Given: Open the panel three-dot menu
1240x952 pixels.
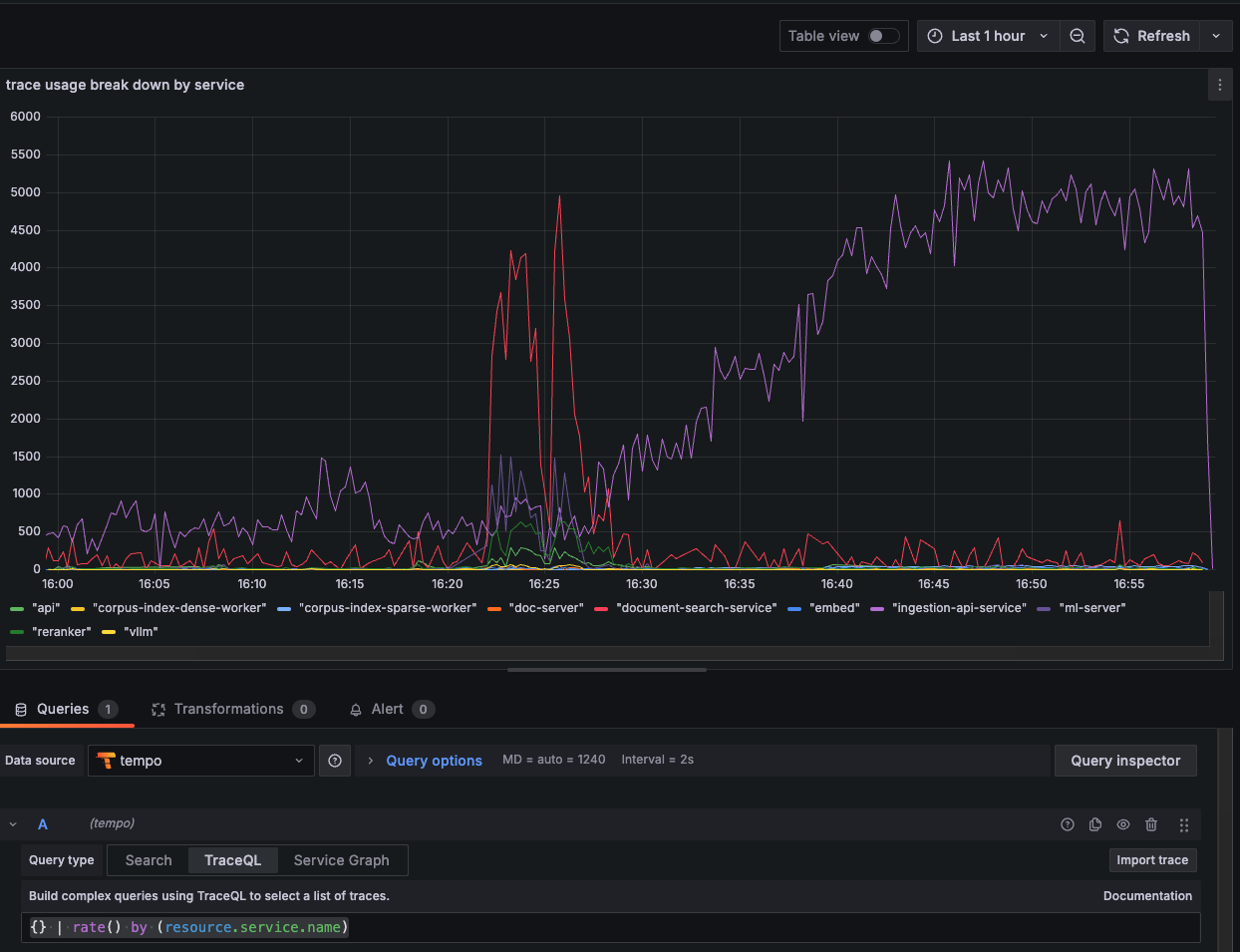Looking at the screenshot, I should pos(1220,86).
